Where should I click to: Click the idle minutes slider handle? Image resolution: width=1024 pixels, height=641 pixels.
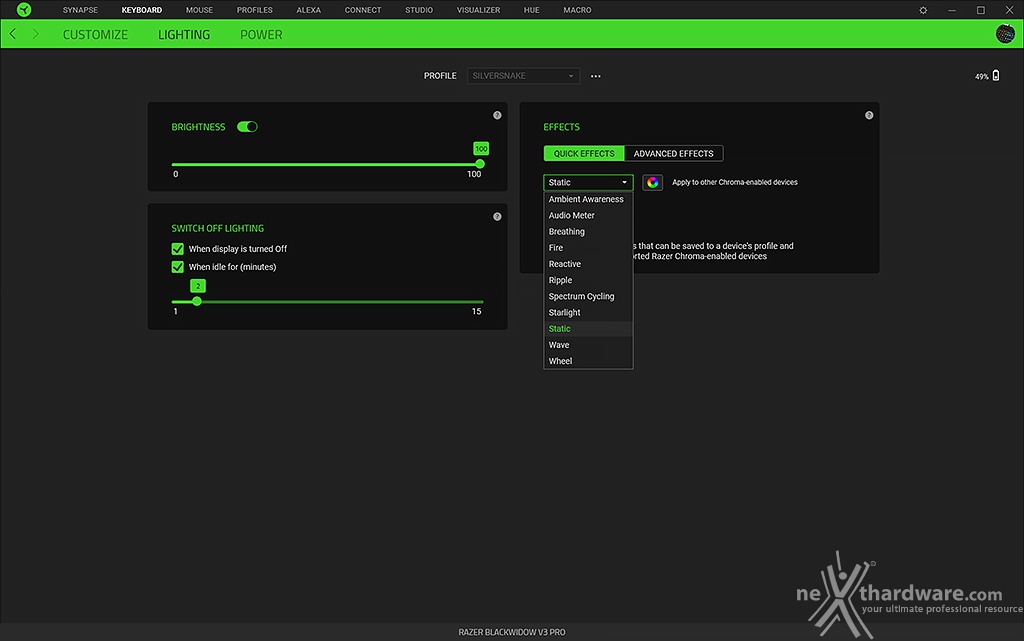197,302
